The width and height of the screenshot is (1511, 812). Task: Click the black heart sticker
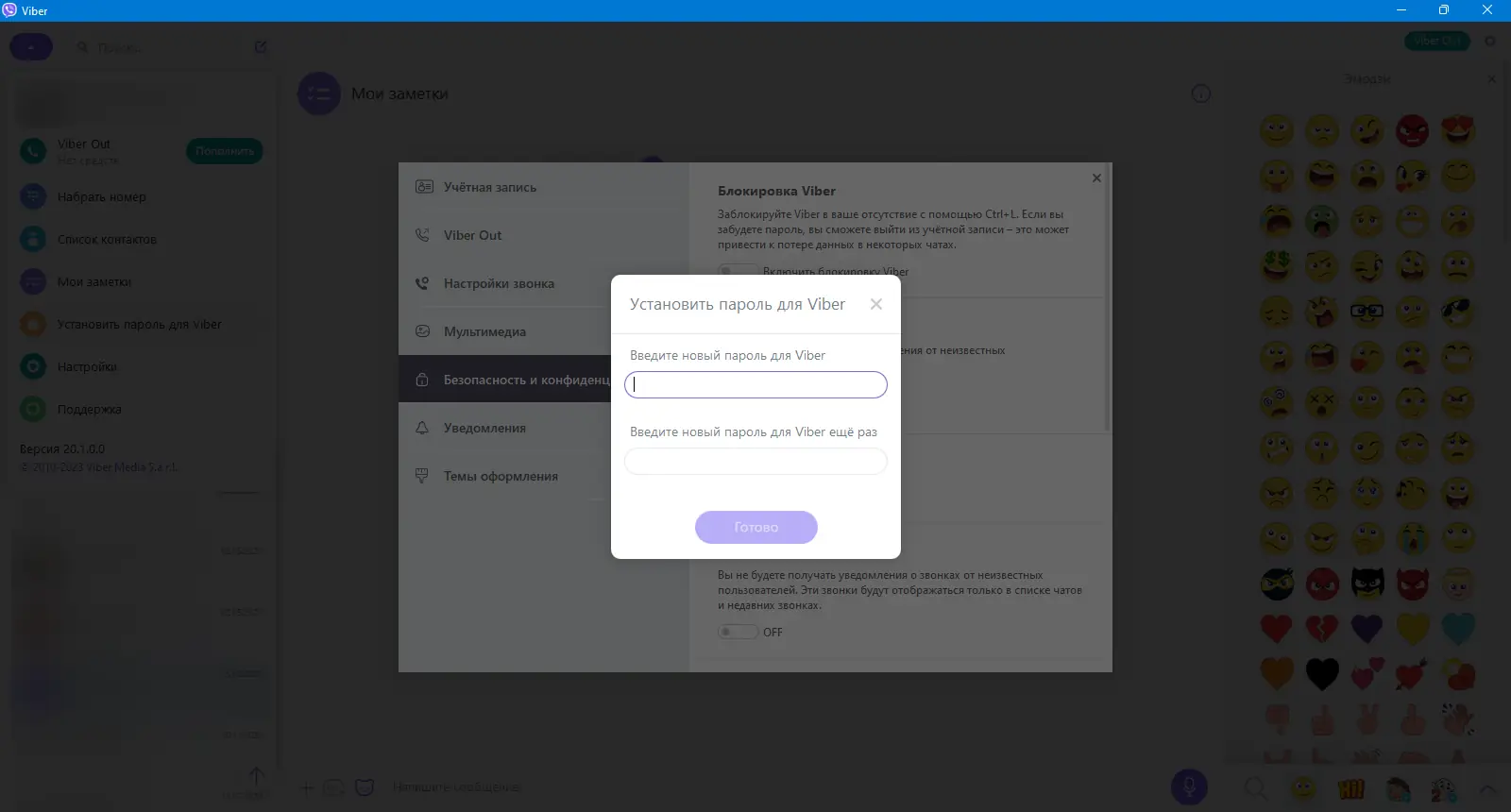coord(1321,673)
